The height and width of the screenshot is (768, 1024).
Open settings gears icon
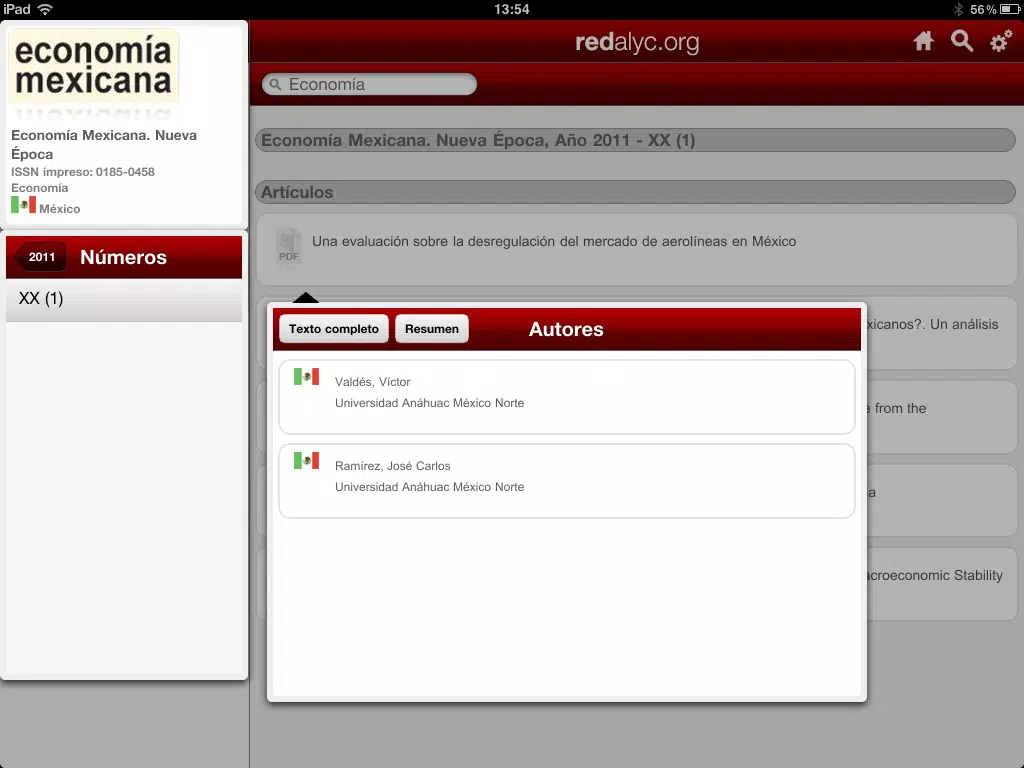click(x=1000, y=41)
